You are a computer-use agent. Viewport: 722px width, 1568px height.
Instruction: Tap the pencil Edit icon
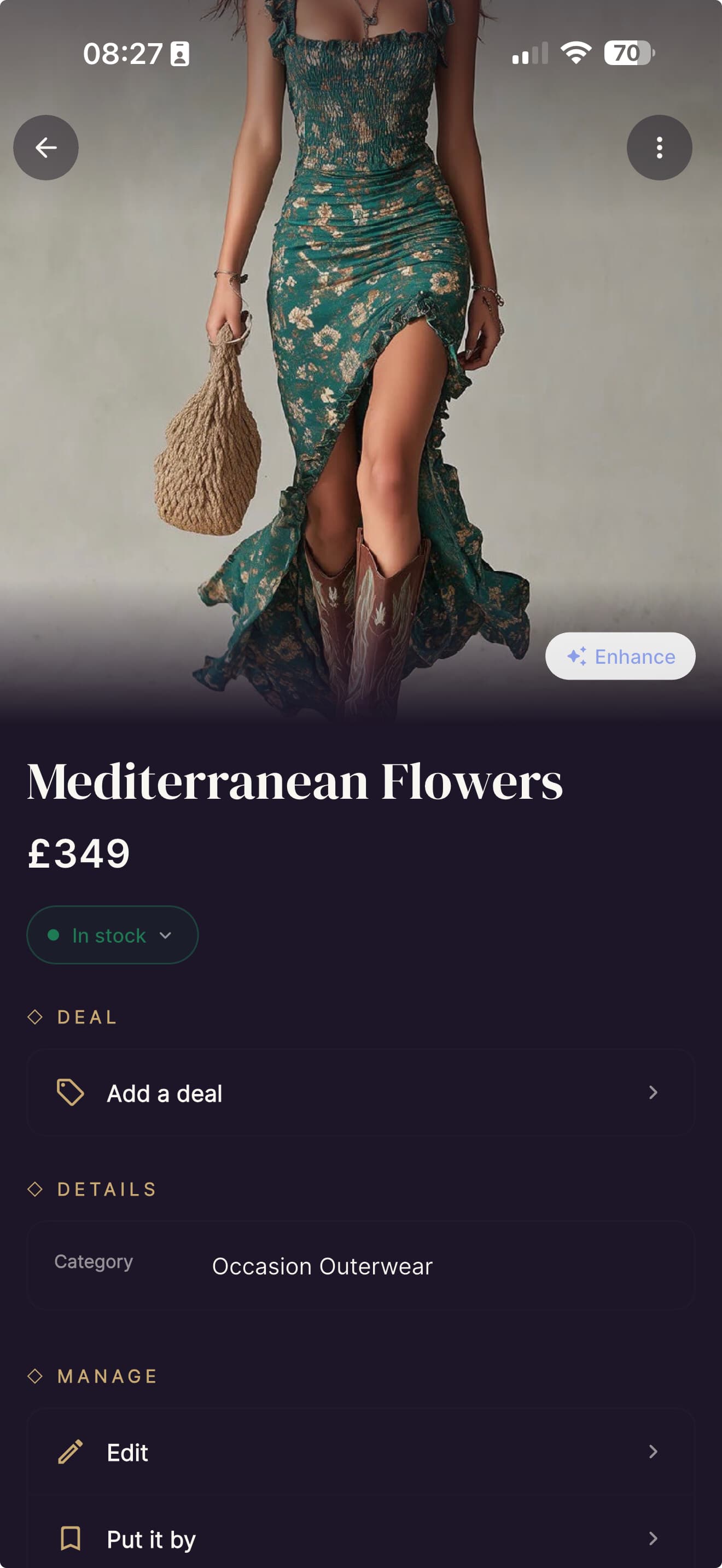click(x=71, y=1452)
